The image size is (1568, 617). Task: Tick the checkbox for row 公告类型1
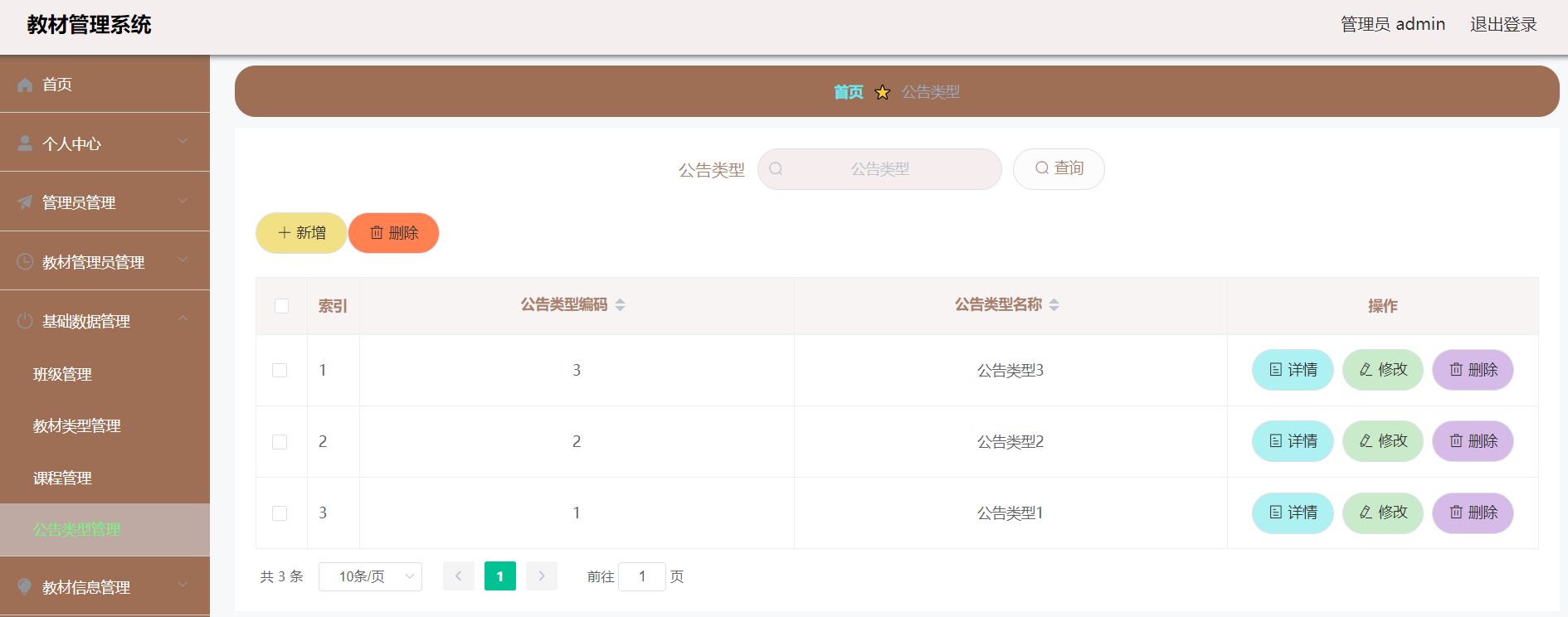[x=280, y=513]
